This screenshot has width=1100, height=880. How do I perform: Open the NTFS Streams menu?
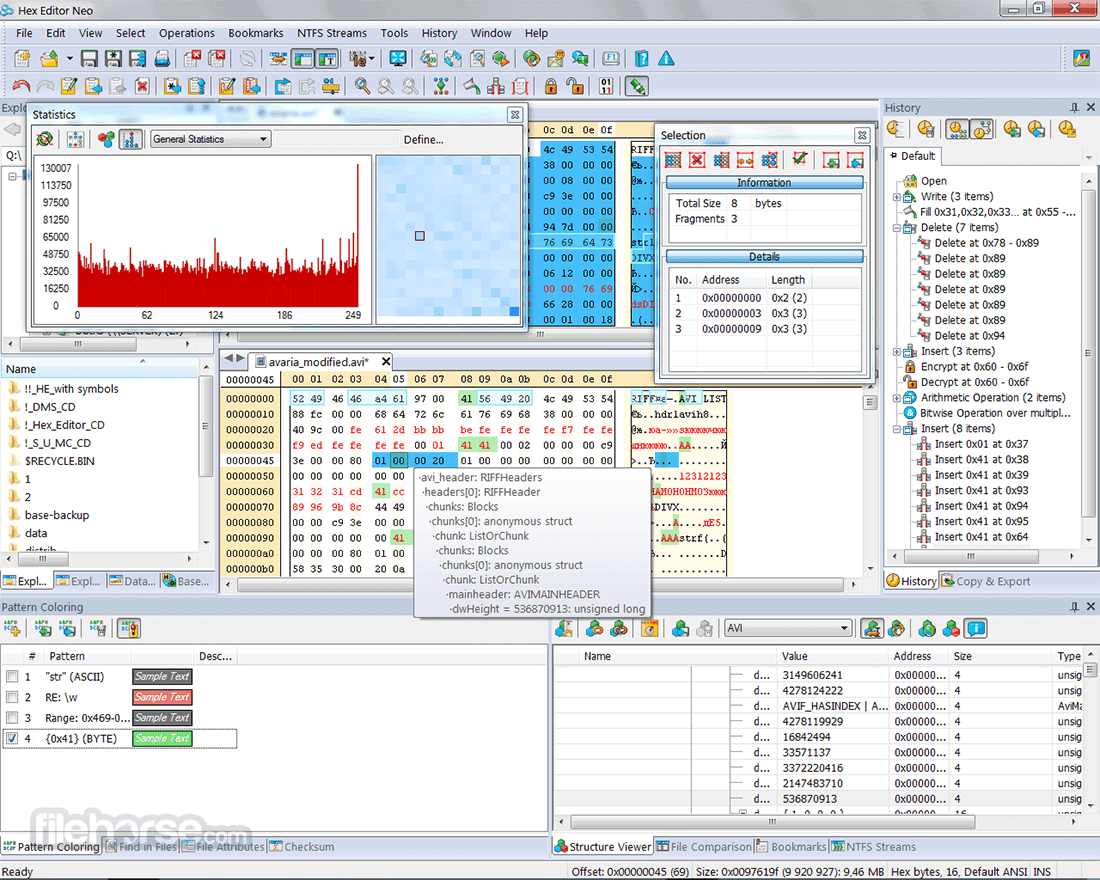click(x=332, y=33)
